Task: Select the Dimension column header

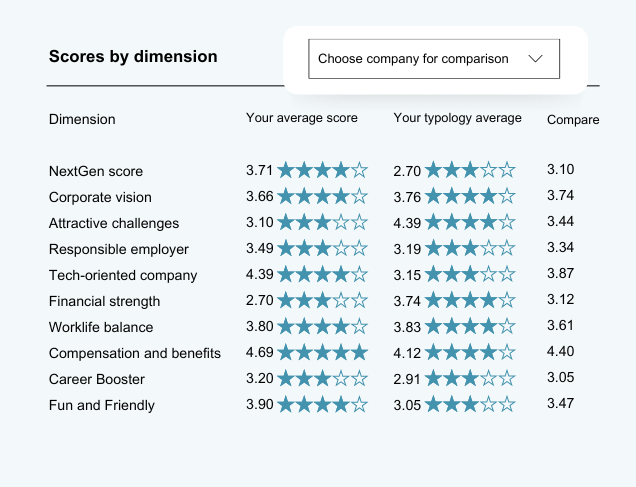Action: pos(82,119)
